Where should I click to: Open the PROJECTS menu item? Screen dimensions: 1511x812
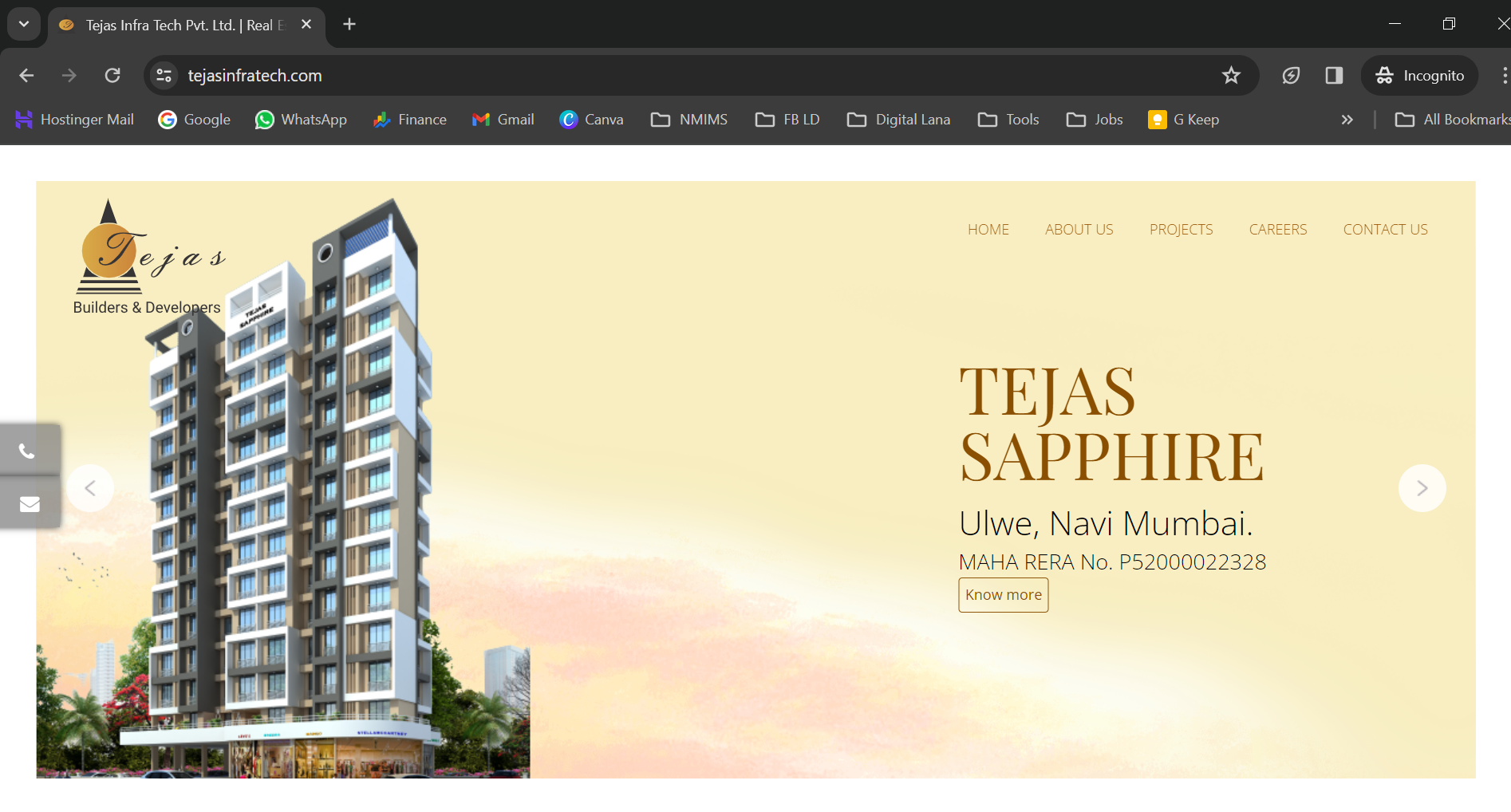tap(1181, 230)
